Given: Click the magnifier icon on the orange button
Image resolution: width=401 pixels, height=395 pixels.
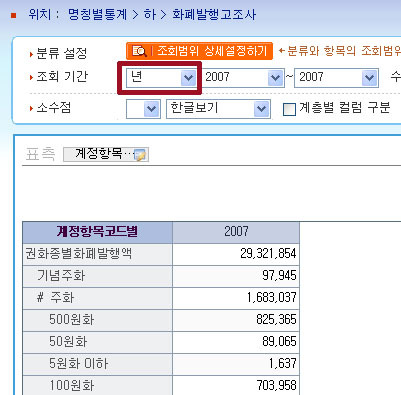Looking at the screenshot, I should pos(139,51).
